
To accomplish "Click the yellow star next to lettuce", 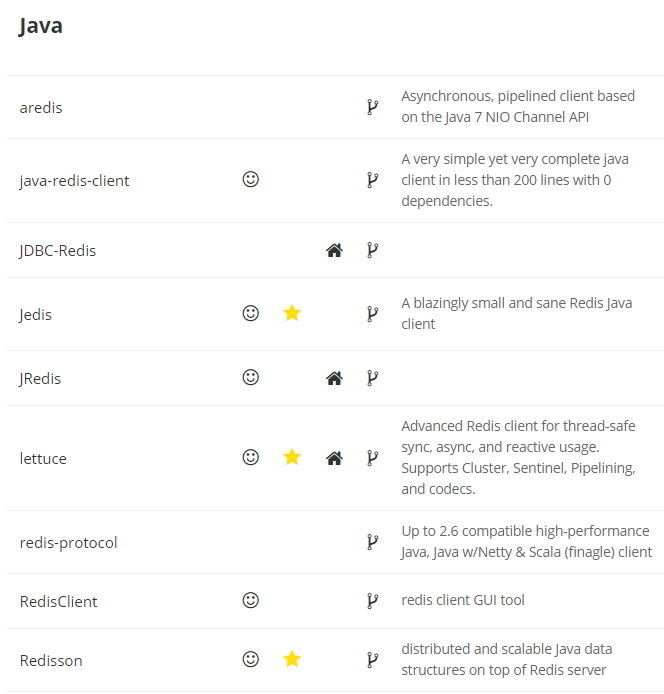I will 292,457.
